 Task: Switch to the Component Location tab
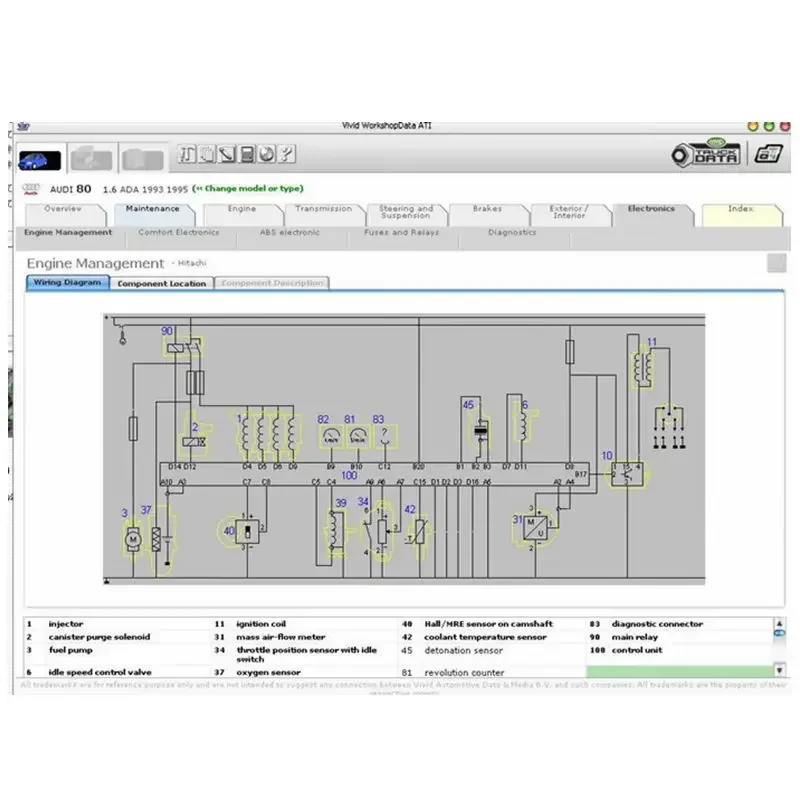[x=162, y=284]
